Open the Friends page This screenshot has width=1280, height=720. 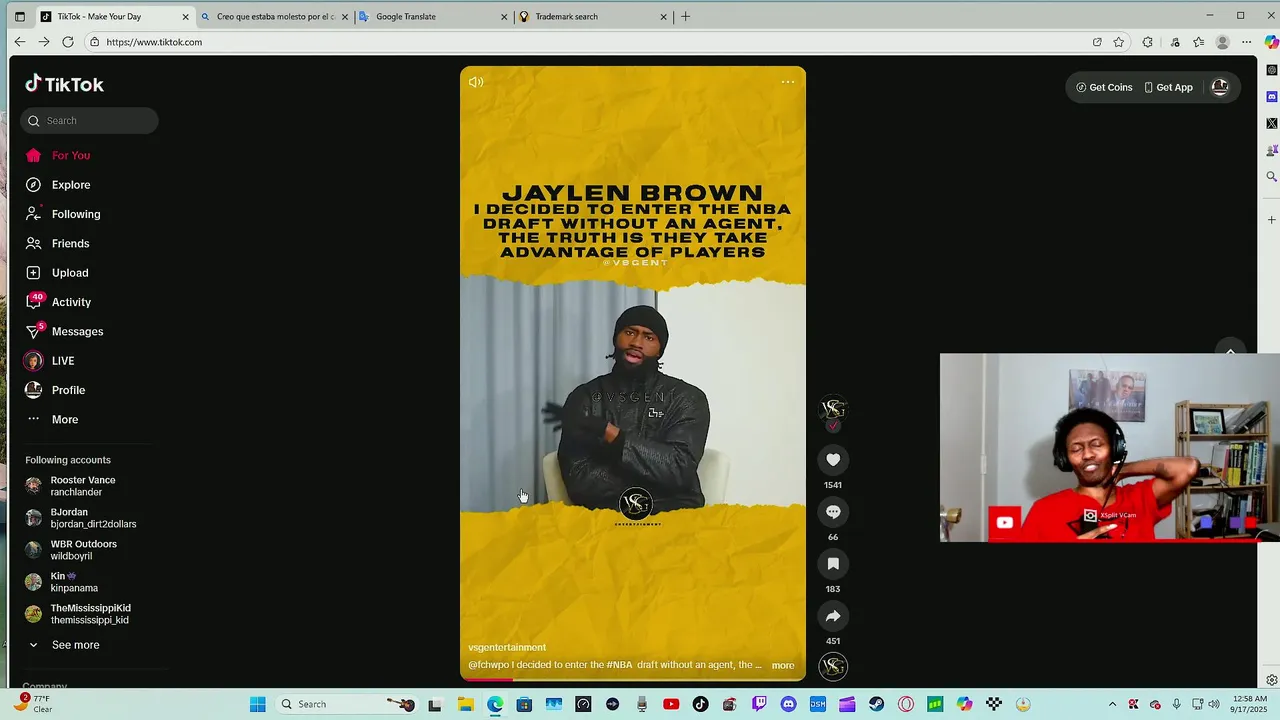[x=70, y=243]
